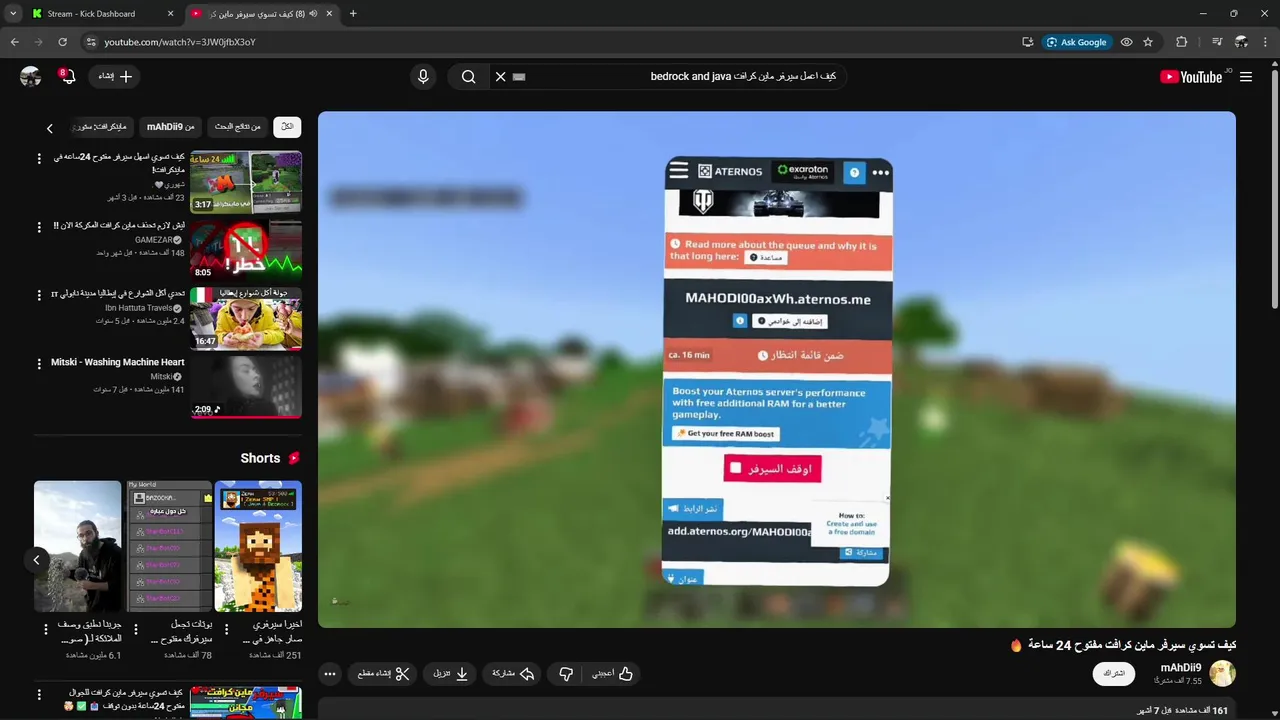Open the mAhDii9 channel name link
Viewport: 1280px width, 720px height.
click(1180, 667)
